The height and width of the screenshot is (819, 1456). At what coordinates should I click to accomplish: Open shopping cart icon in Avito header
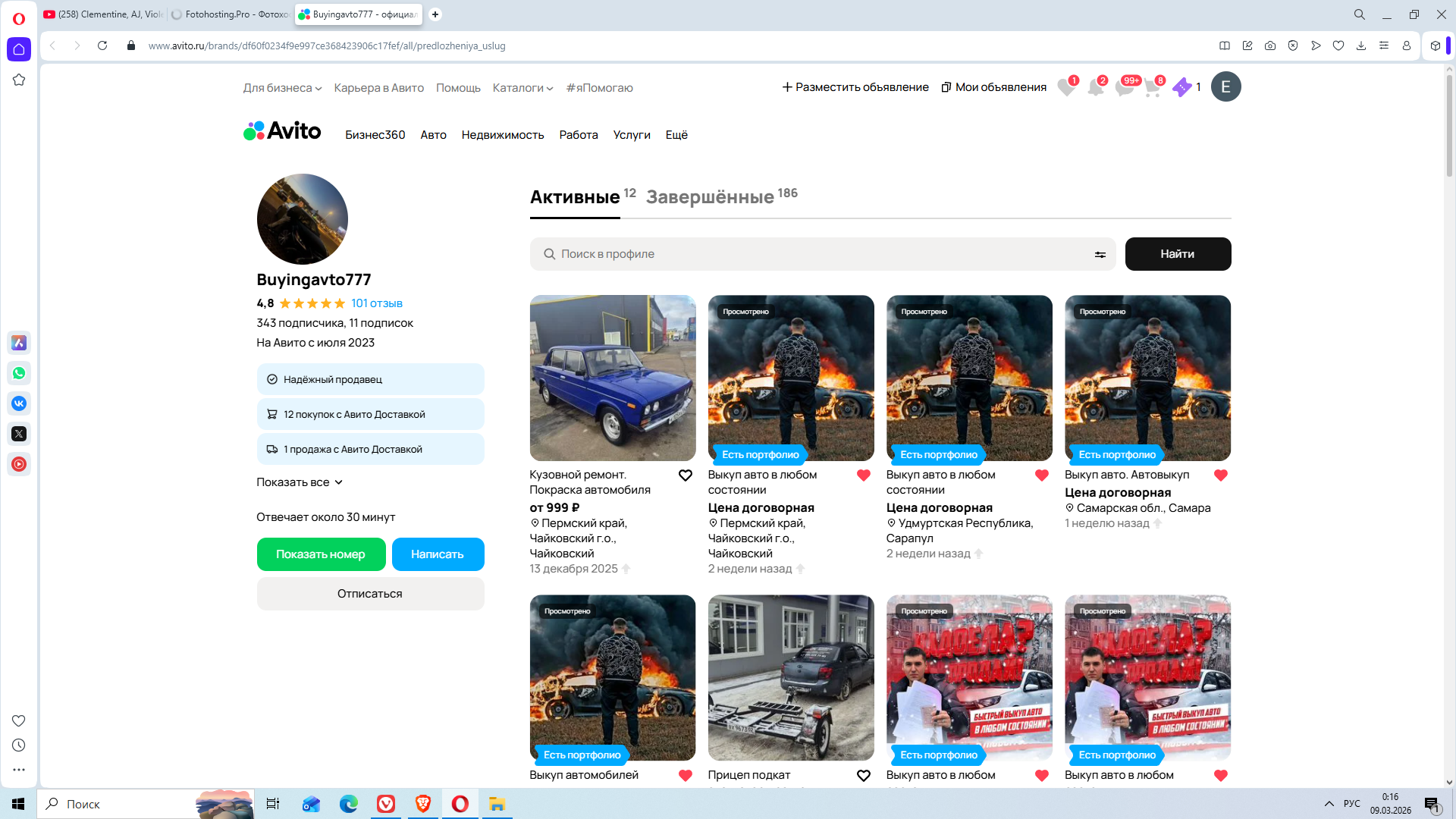pos(1152,88)
